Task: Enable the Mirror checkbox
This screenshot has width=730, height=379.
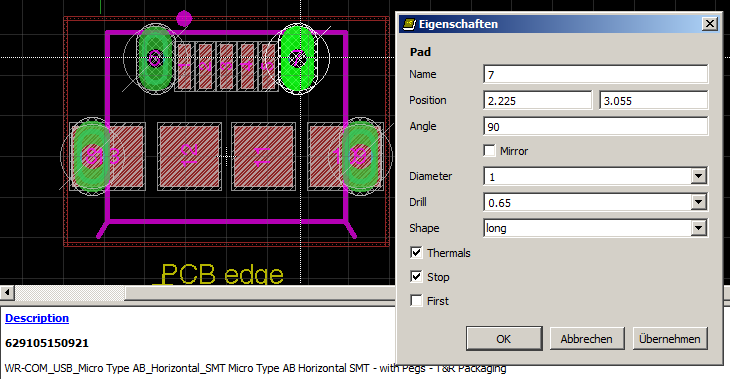Action: pyautogui.click(x=489, y=151)
